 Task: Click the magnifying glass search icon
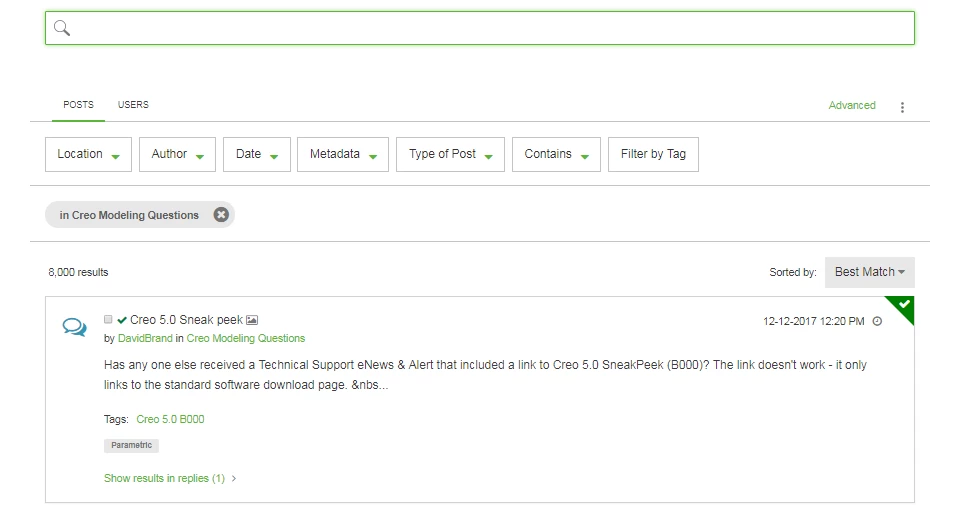coord(62,28)
